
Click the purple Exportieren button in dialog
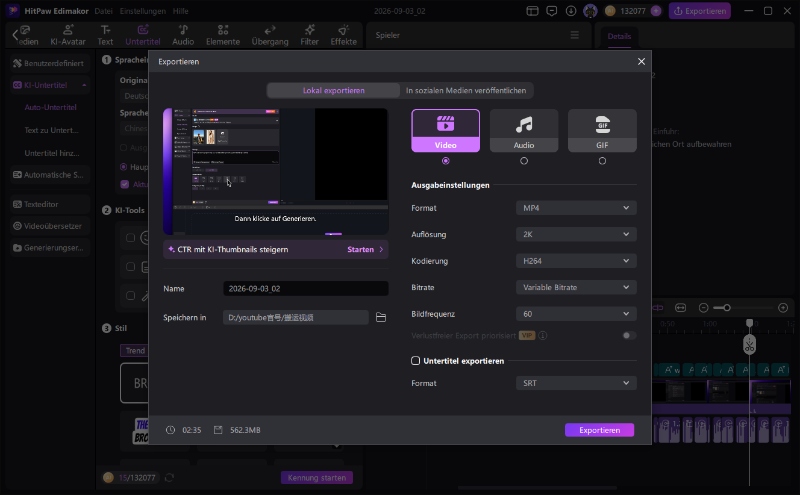[x=599, y=430]
